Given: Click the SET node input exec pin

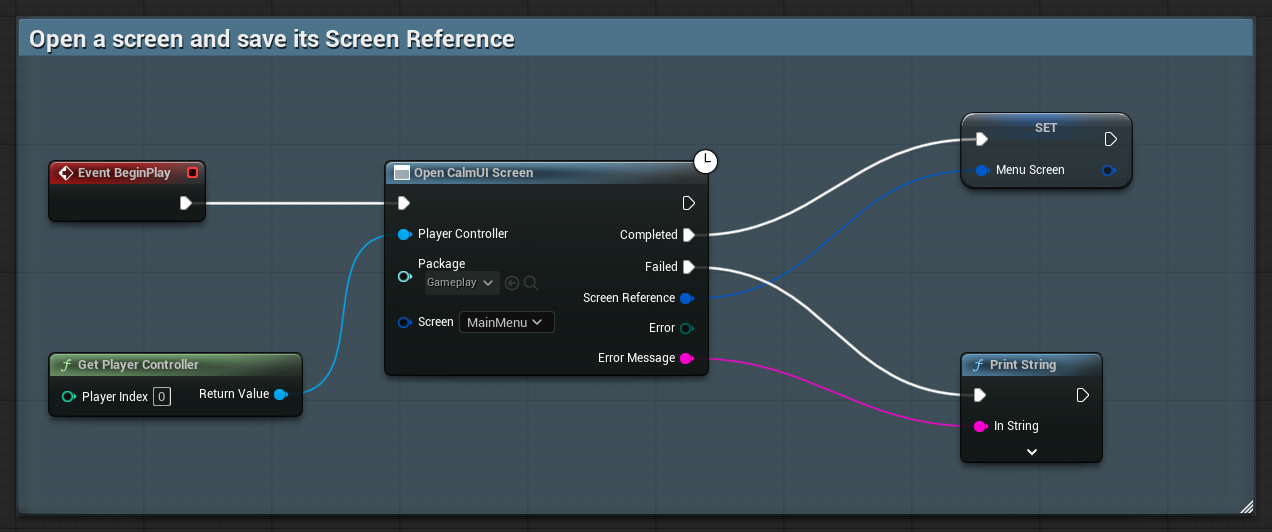Looking at the screenshot, I should [982, 139].
